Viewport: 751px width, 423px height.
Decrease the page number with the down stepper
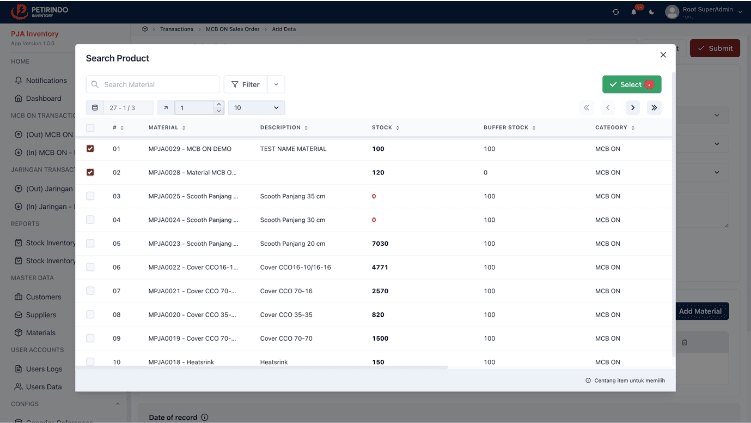(219, 111)
